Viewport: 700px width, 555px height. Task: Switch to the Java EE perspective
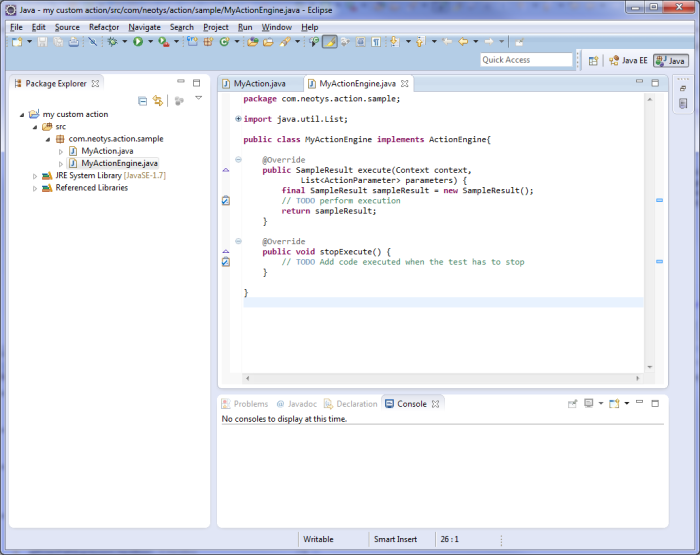[x=629, y=61]
